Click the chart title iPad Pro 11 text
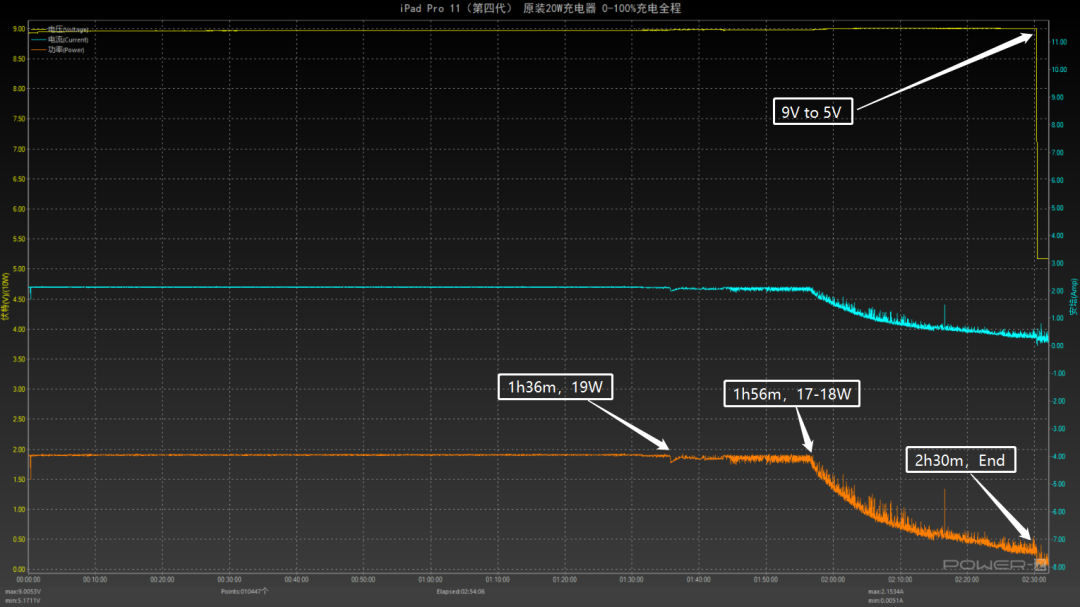Screen dimensions: 1080x607 coord(540,8)
